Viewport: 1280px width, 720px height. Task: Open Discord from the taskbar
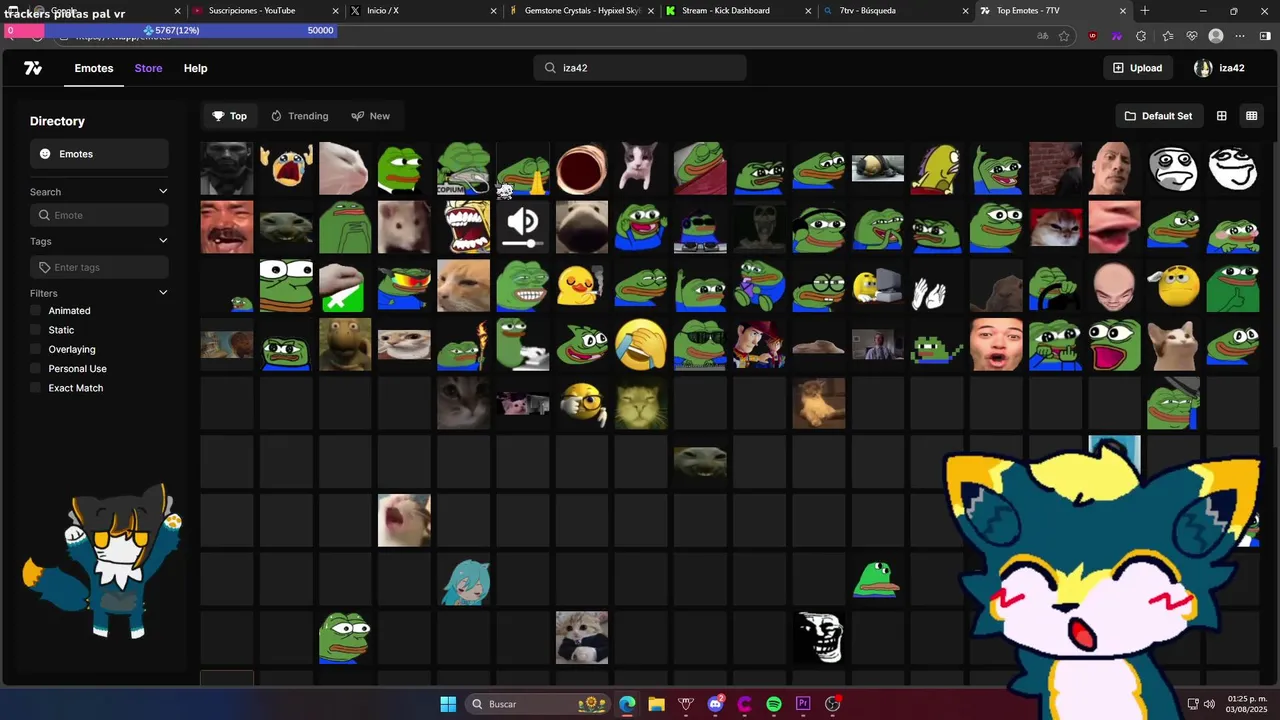715,704
